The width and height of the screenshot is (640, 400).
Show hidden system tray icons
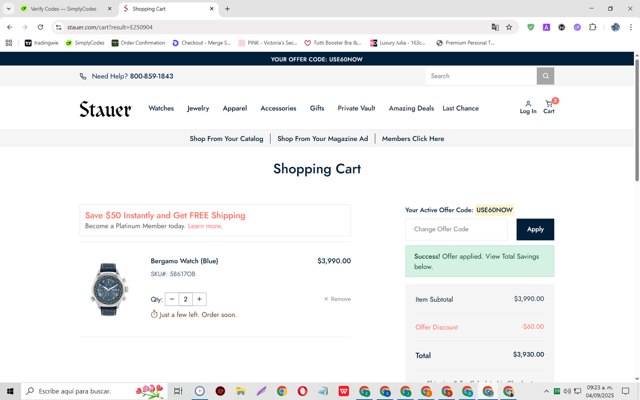click(546, 391)
